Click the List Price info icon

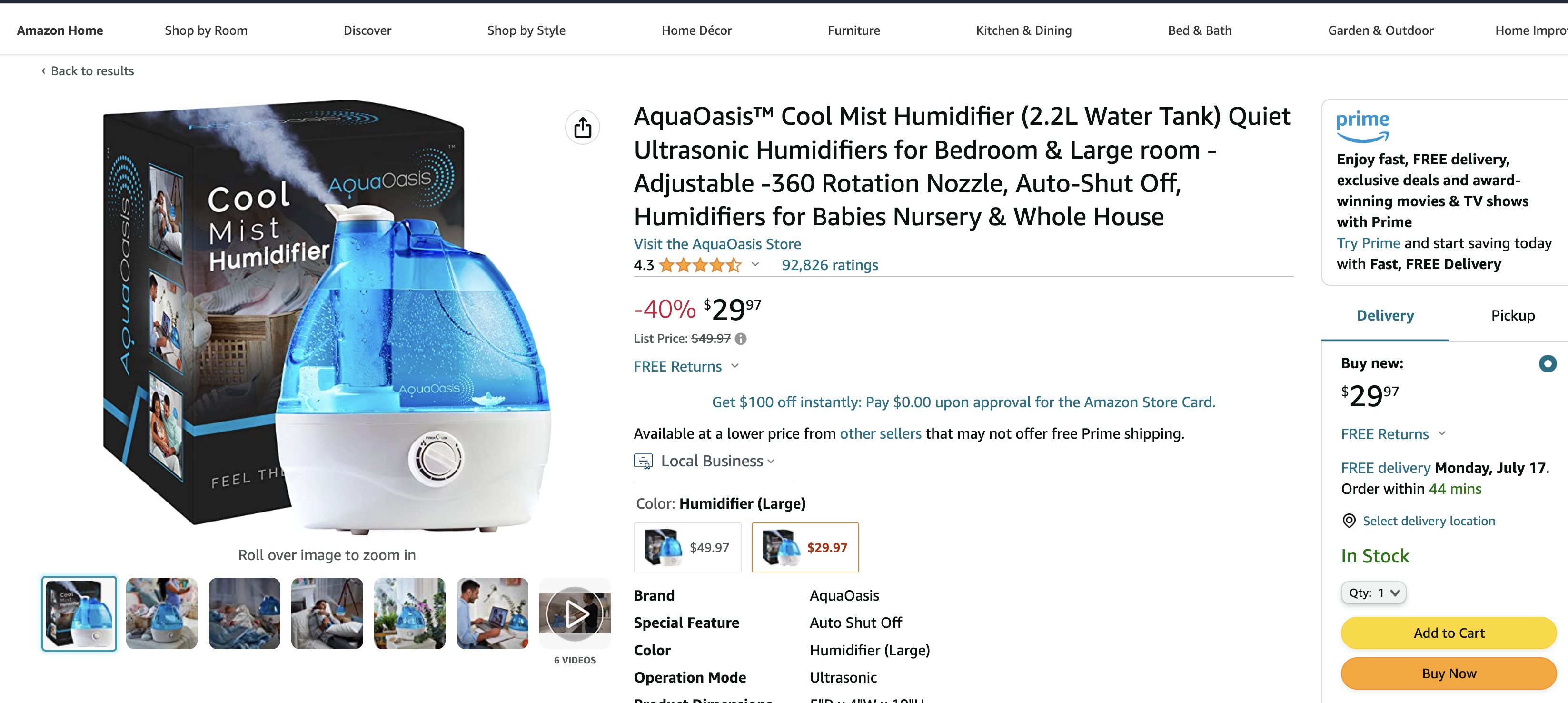740,339
